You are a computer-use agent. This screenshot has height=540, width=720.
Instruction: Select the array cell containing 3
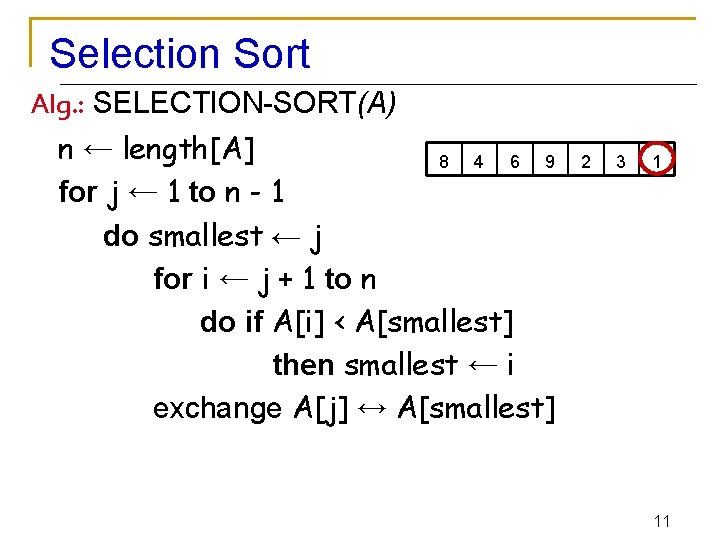coord(621,160)
